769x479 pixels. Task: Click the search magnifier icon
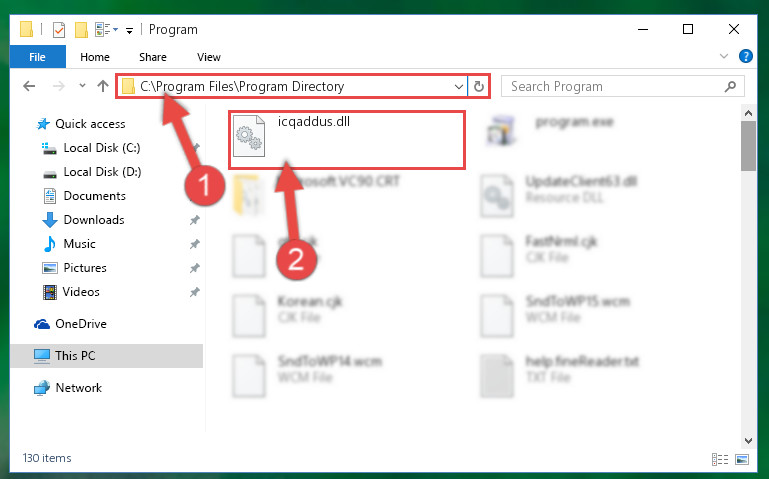[x=730, y=86]
